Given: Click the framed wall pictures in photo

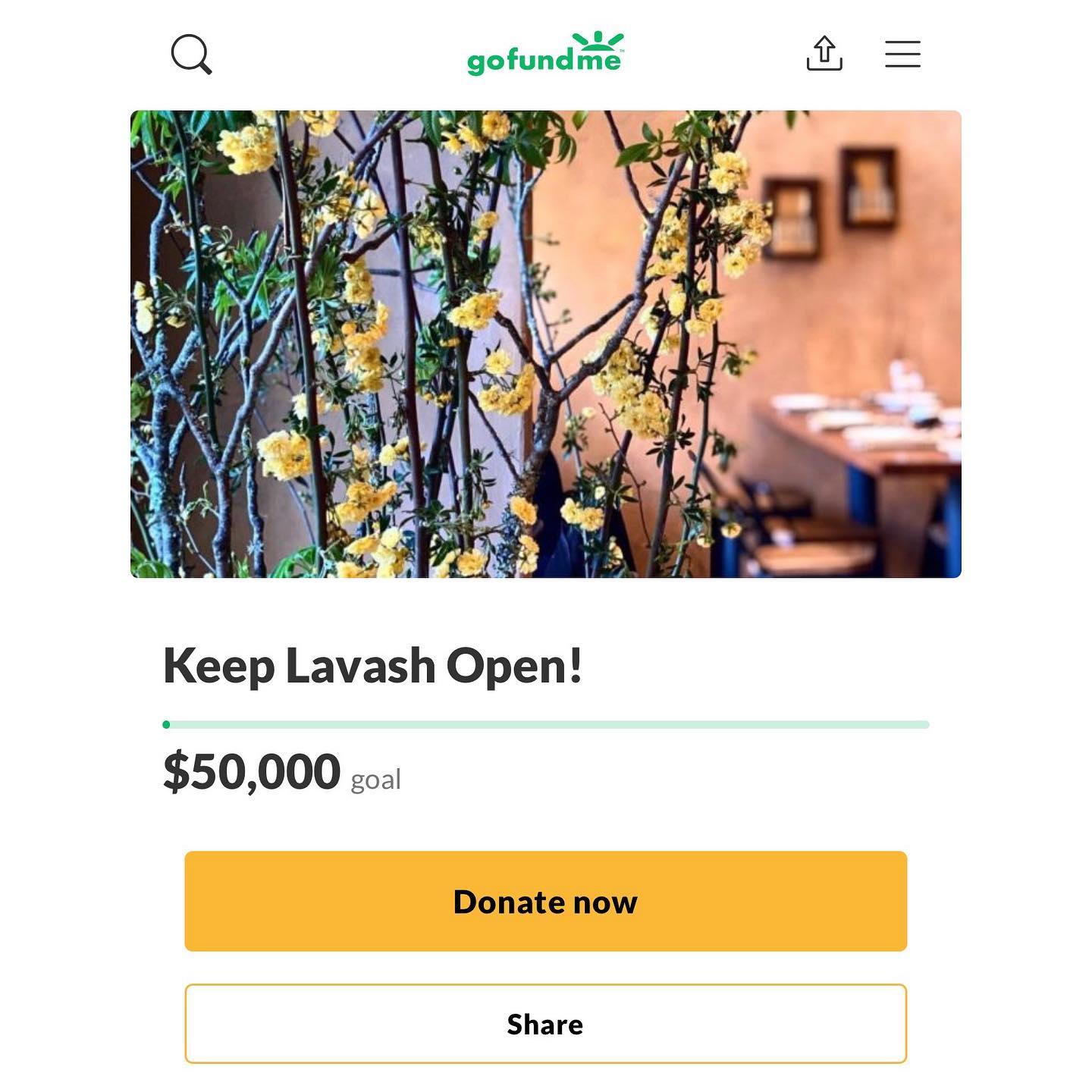Looking at the screenshot, I should pos(830,201).
